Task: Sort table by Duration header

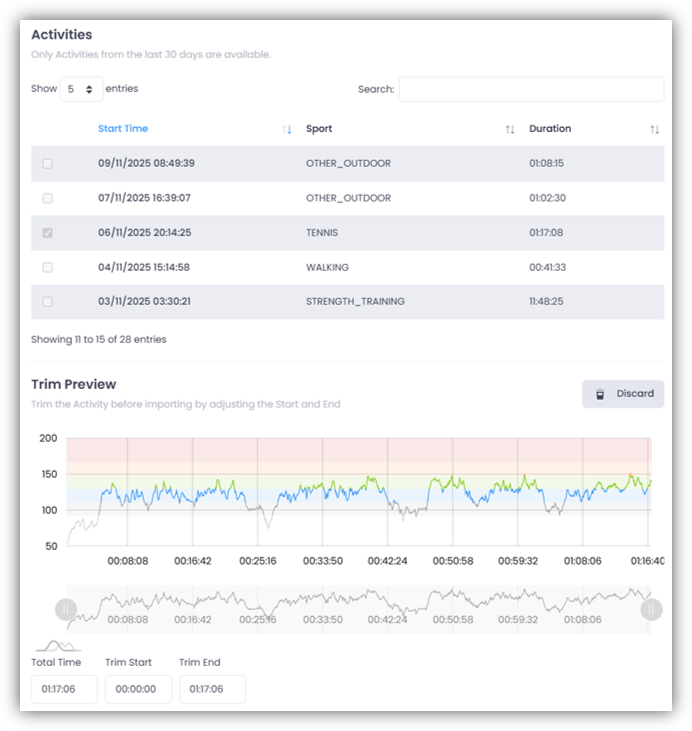Action: coord(550,129)
